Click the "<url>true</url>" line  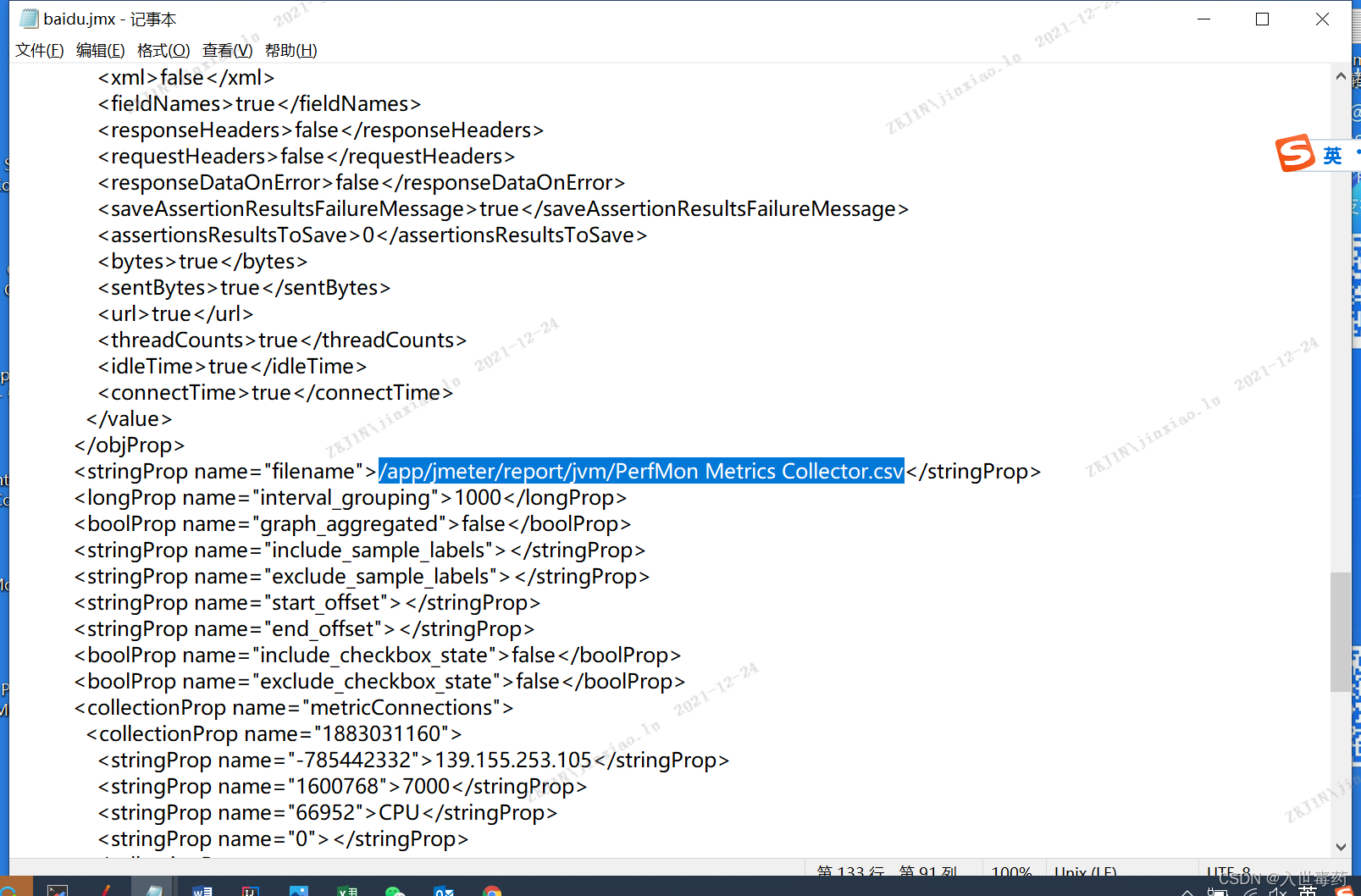coord(175,314)
